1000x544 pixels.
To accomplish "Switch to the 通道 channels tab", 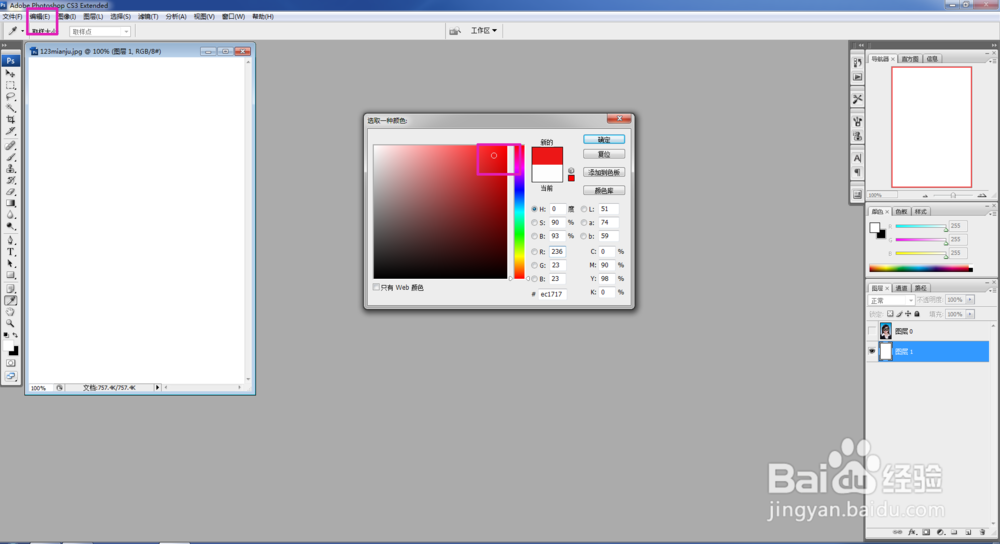I will coord(901,288).
